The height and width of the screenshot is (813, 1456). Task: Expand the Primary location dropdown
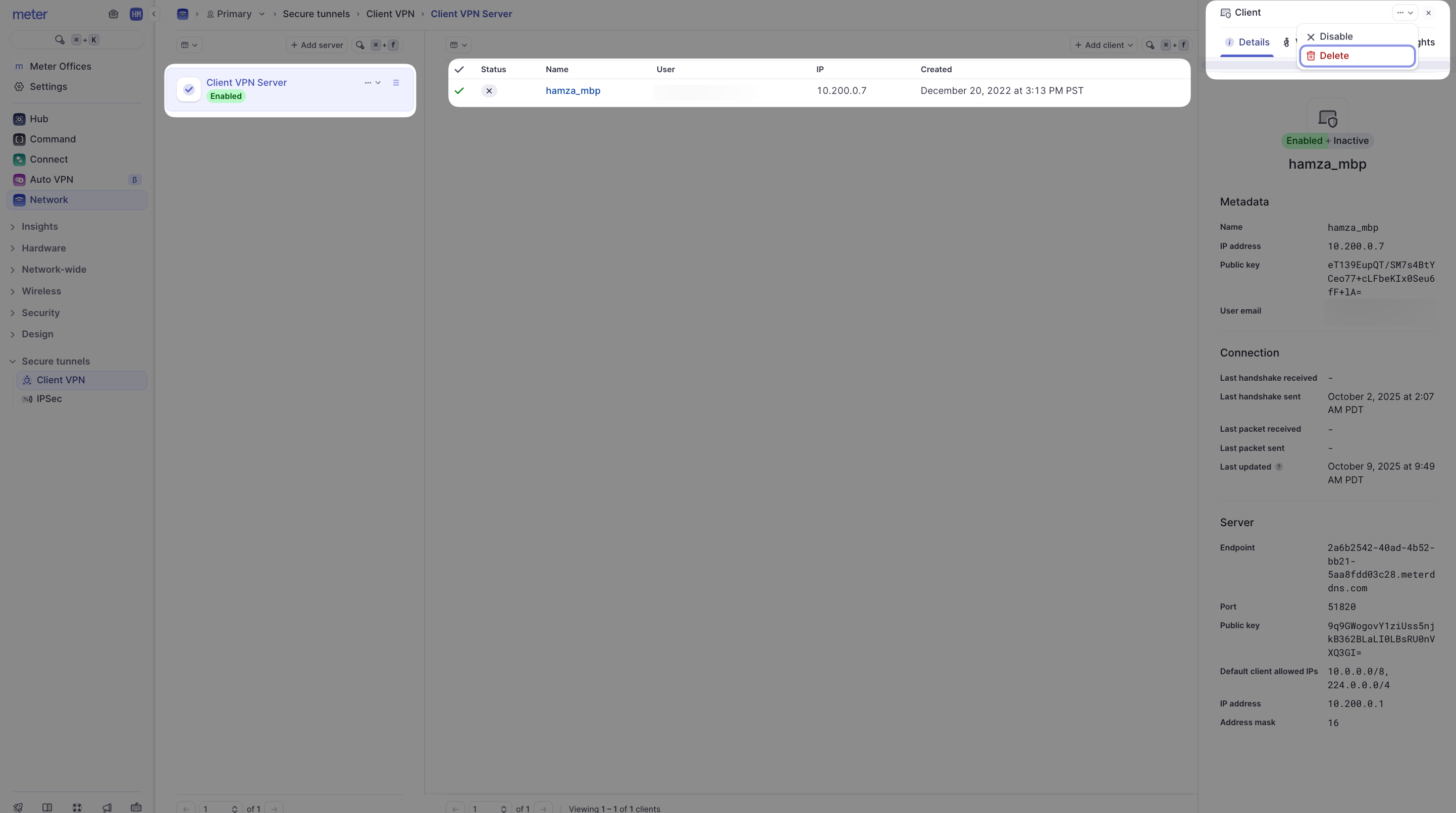click(x=262, y=14)
